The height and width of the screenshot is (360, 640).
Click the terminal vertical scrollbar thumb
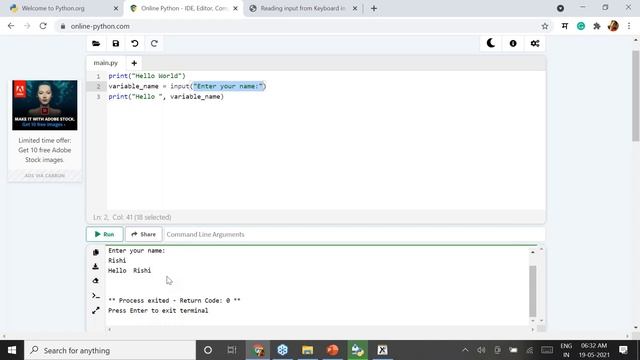point(533,291)
